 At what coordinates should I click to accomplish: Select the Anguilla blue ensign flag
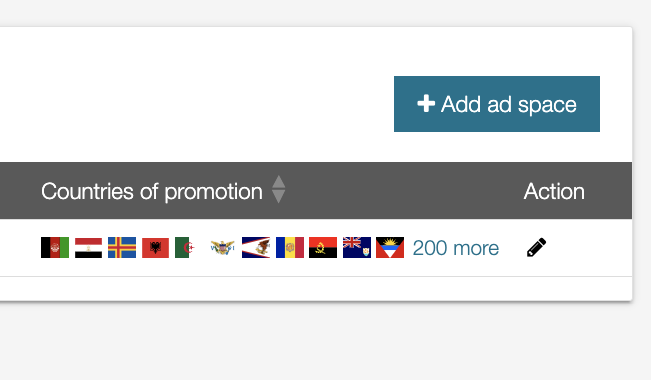pos(357,248)
